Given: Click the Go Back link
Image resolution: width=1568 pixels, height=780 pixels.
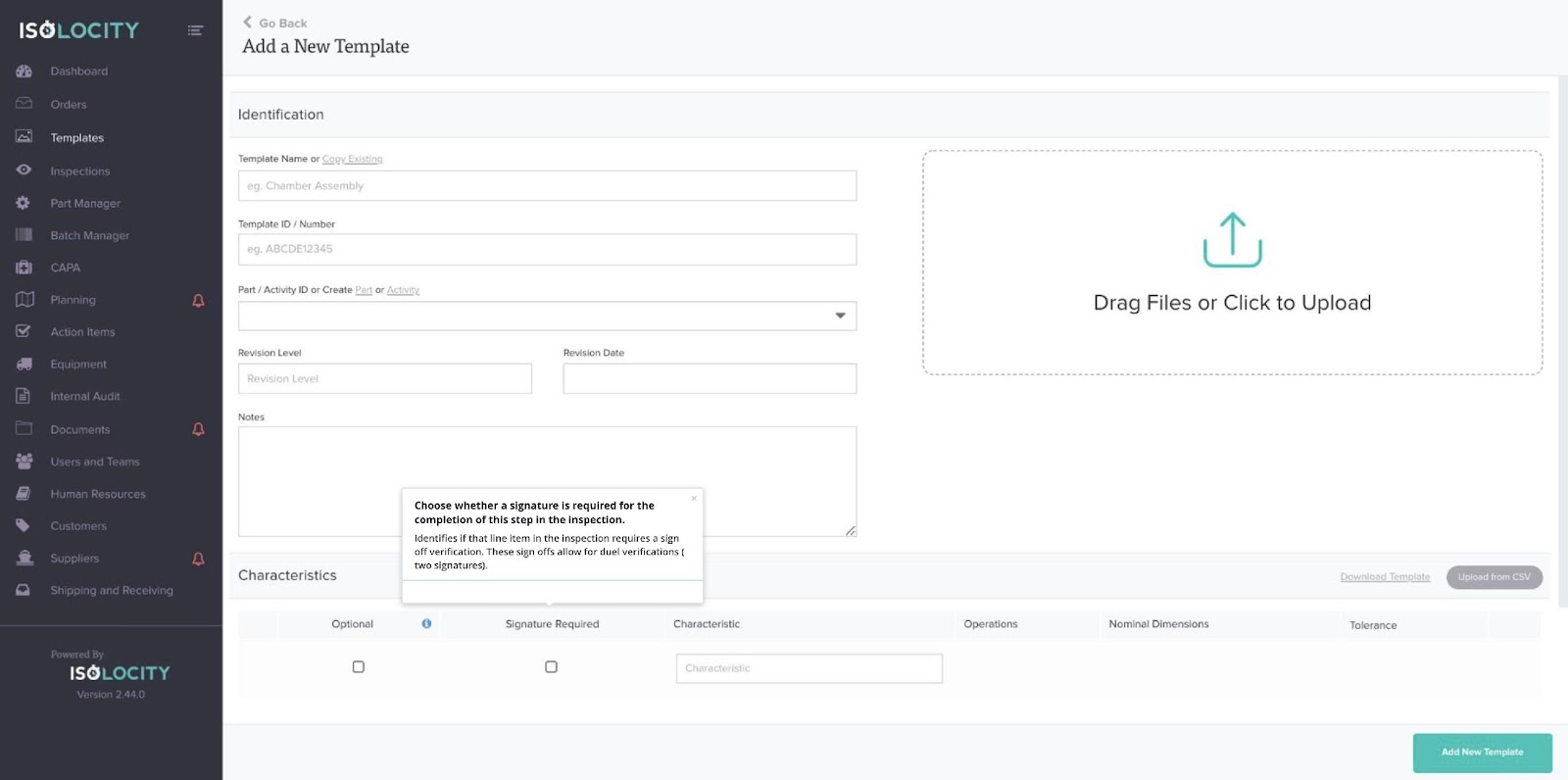Looking at the screenshot, I should tap(275, 23).
